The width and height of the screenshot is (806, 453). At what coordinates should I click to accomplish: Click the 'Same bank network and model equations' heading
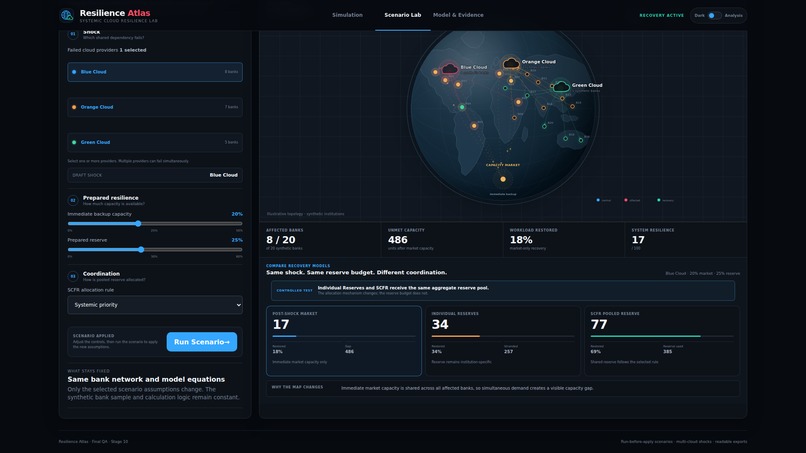pyautogui.click(x=146, y=379)
